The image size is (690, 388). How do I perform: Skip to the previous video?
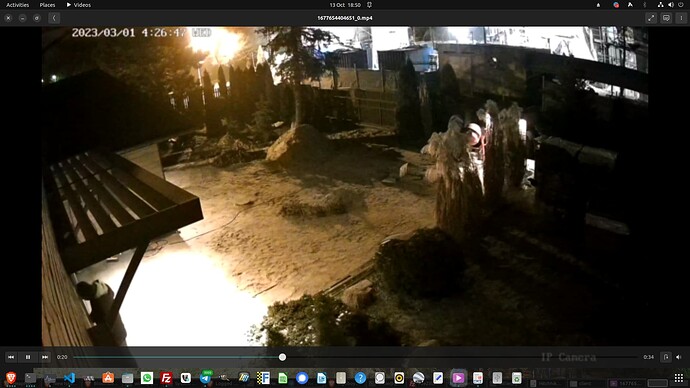click(x=11, y=357)
